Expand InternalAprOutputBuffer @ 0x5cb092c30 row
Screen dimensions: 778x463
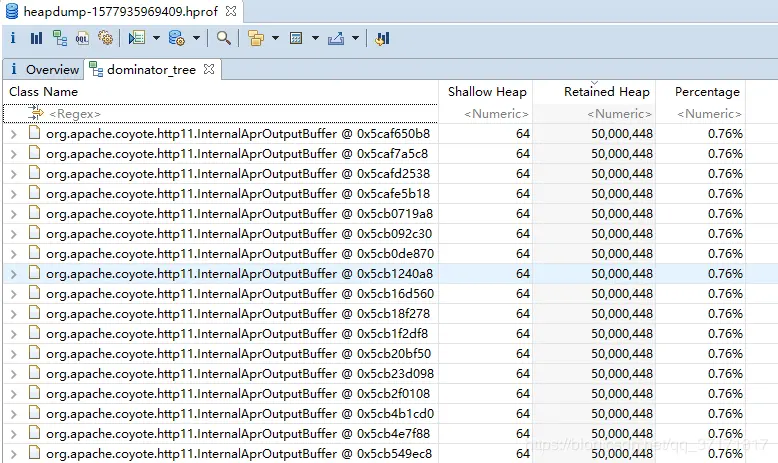click(14, 234)
